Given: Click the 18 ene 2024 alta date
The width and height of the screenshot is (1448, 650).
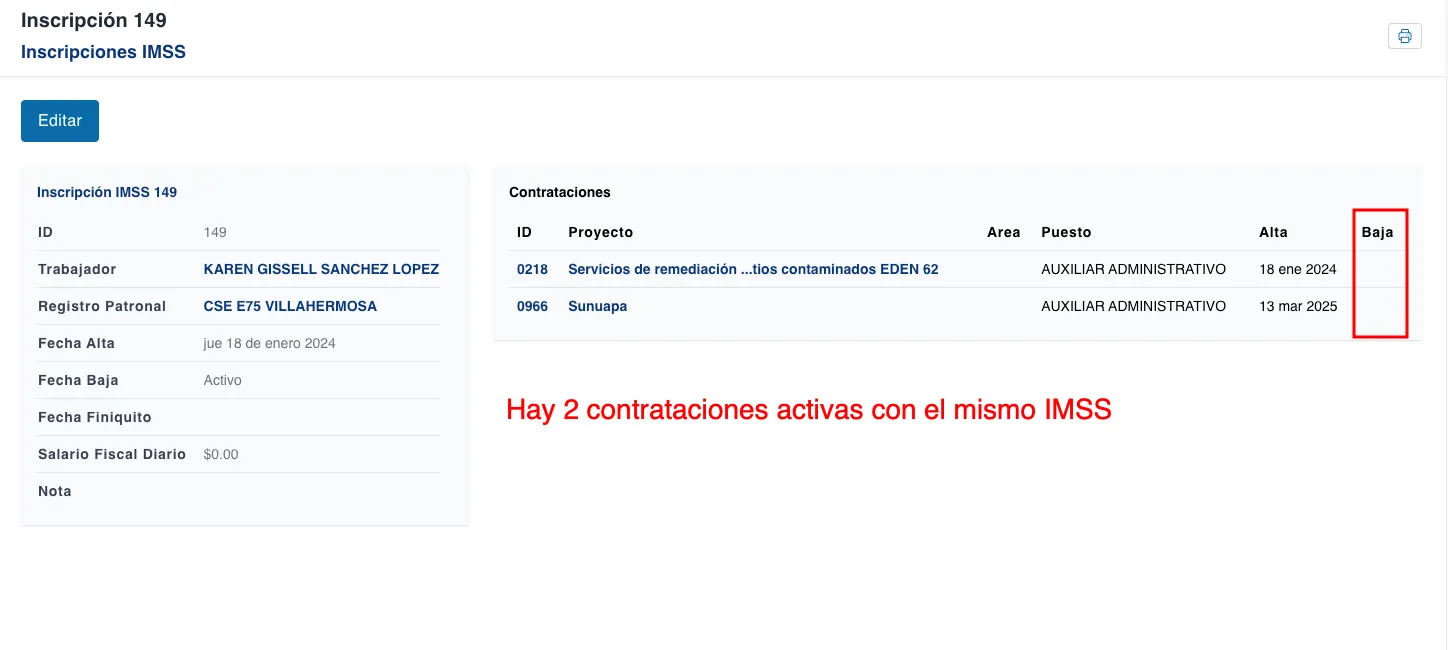Looking at the screenshot, I should point(1298,269).
